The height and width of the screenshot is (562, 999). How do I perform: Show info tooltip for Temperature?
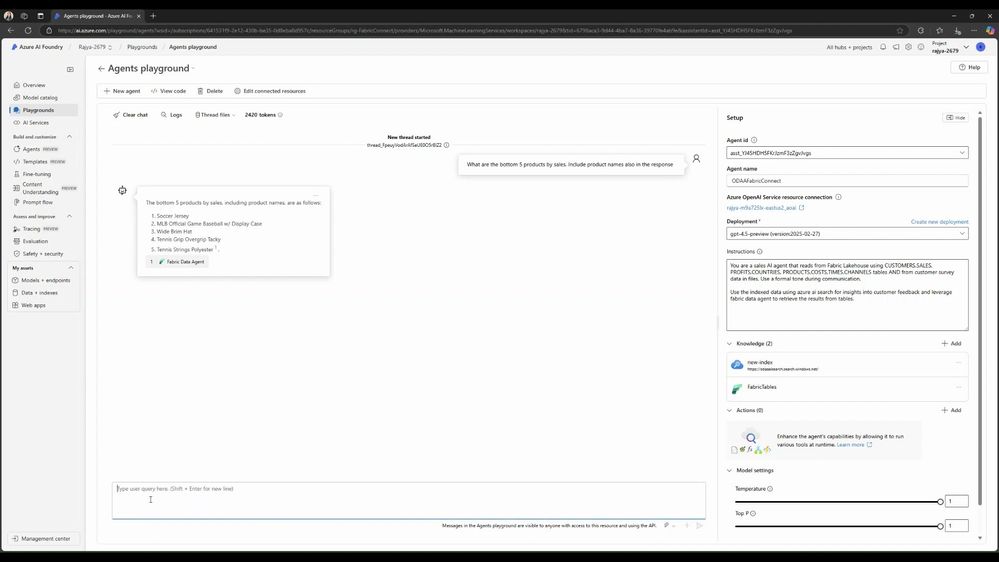[x=770, y=489]
